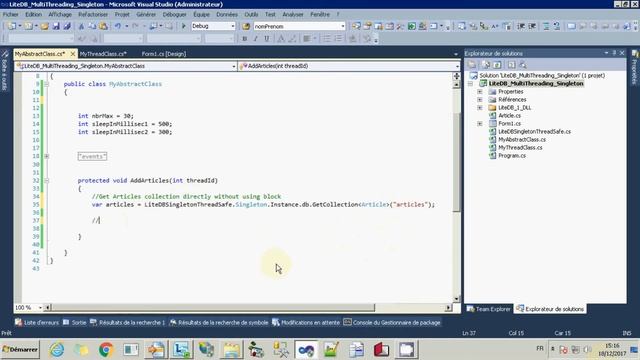Click the Open File folder icon
This screenshot has width=640, height=360.
click(x=44, y=26)
